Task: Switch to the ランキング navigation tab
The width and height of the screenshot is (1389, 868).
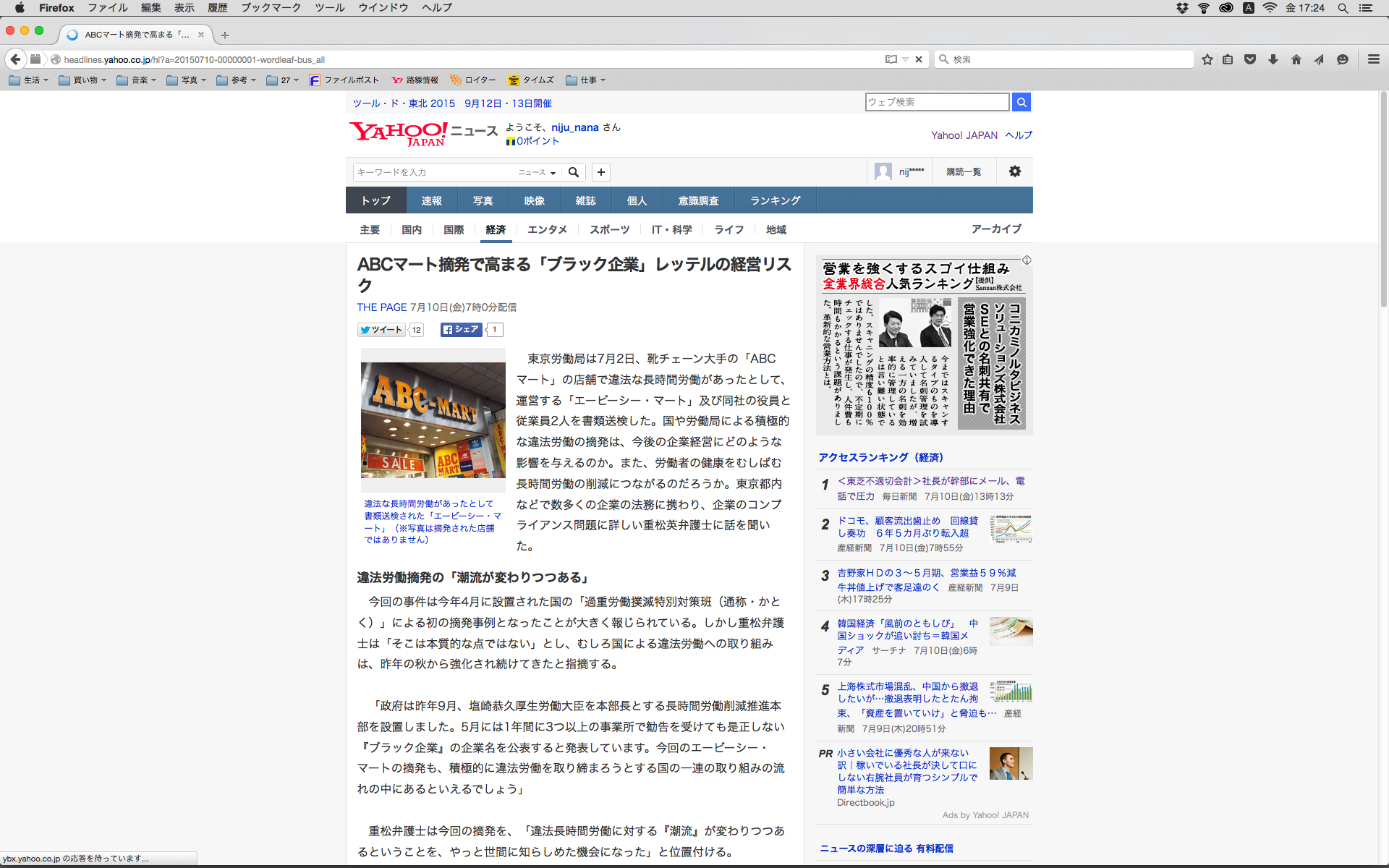Action: pos(775,200)
